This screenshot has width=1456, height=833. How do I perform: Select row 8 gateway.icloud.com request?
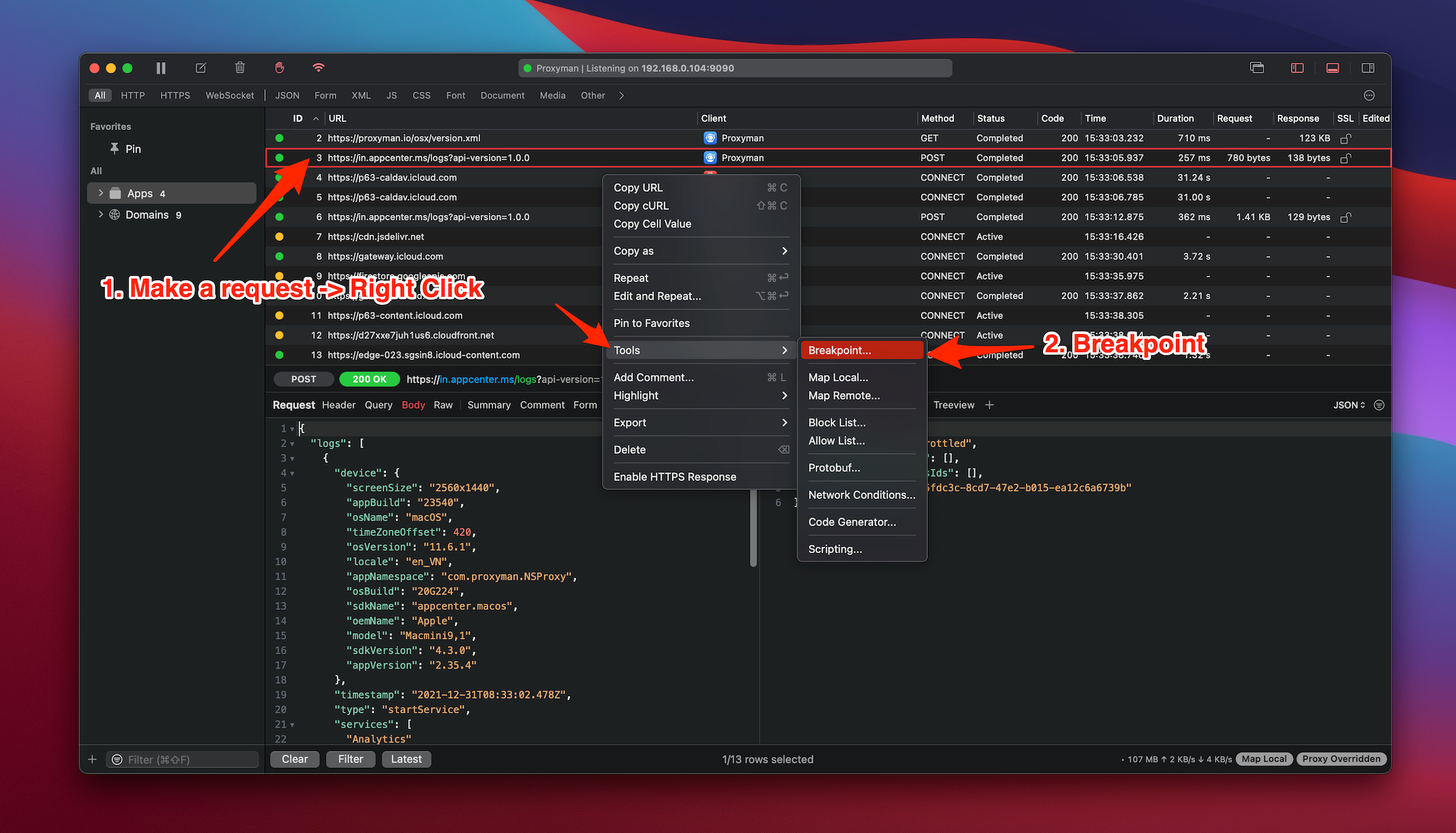coord(828,257)
